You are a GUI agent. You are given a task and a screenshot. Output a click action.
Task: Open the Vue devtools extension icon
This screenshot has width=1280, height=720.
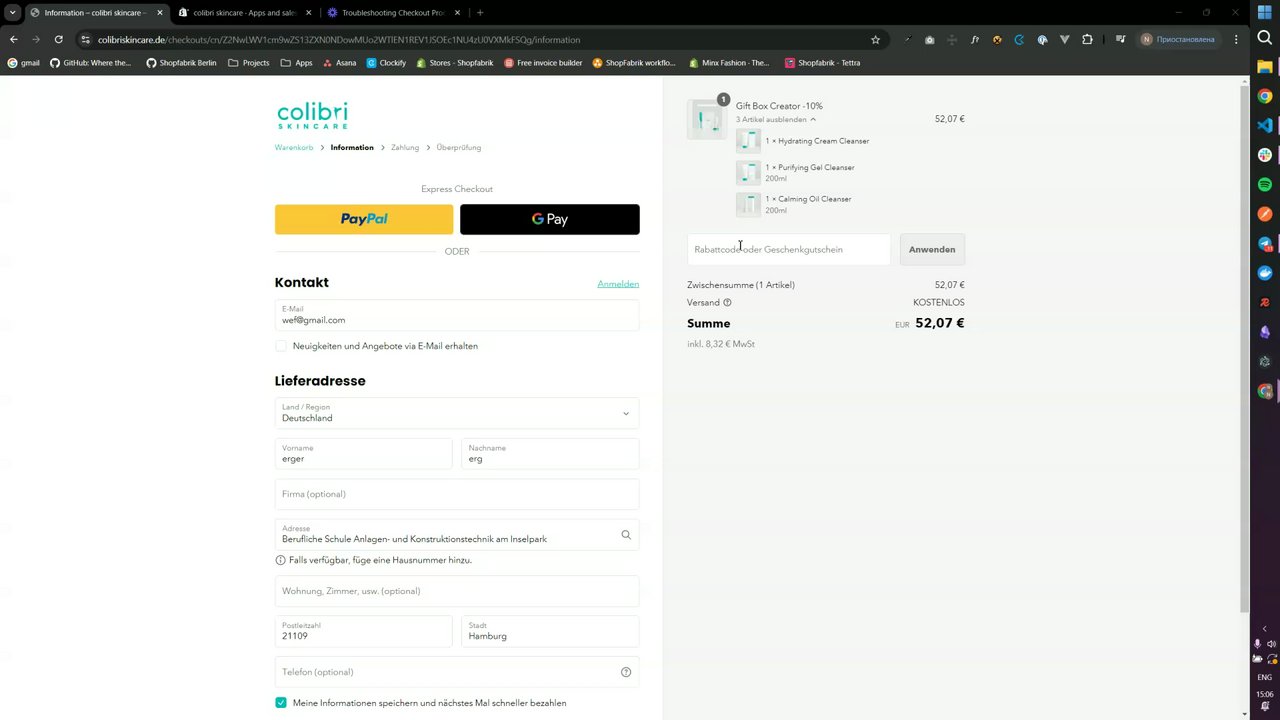1064,39
